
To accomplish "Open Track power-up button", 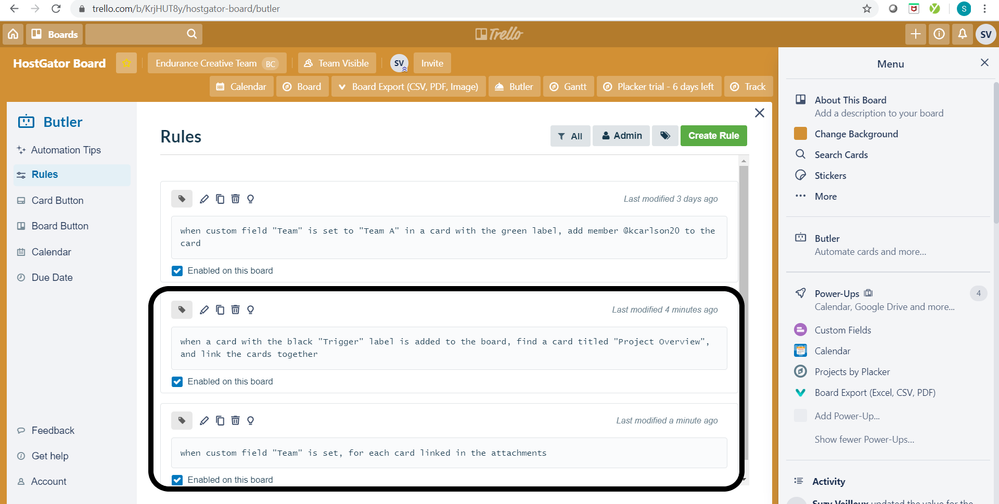I will click(x=749, y=87).
